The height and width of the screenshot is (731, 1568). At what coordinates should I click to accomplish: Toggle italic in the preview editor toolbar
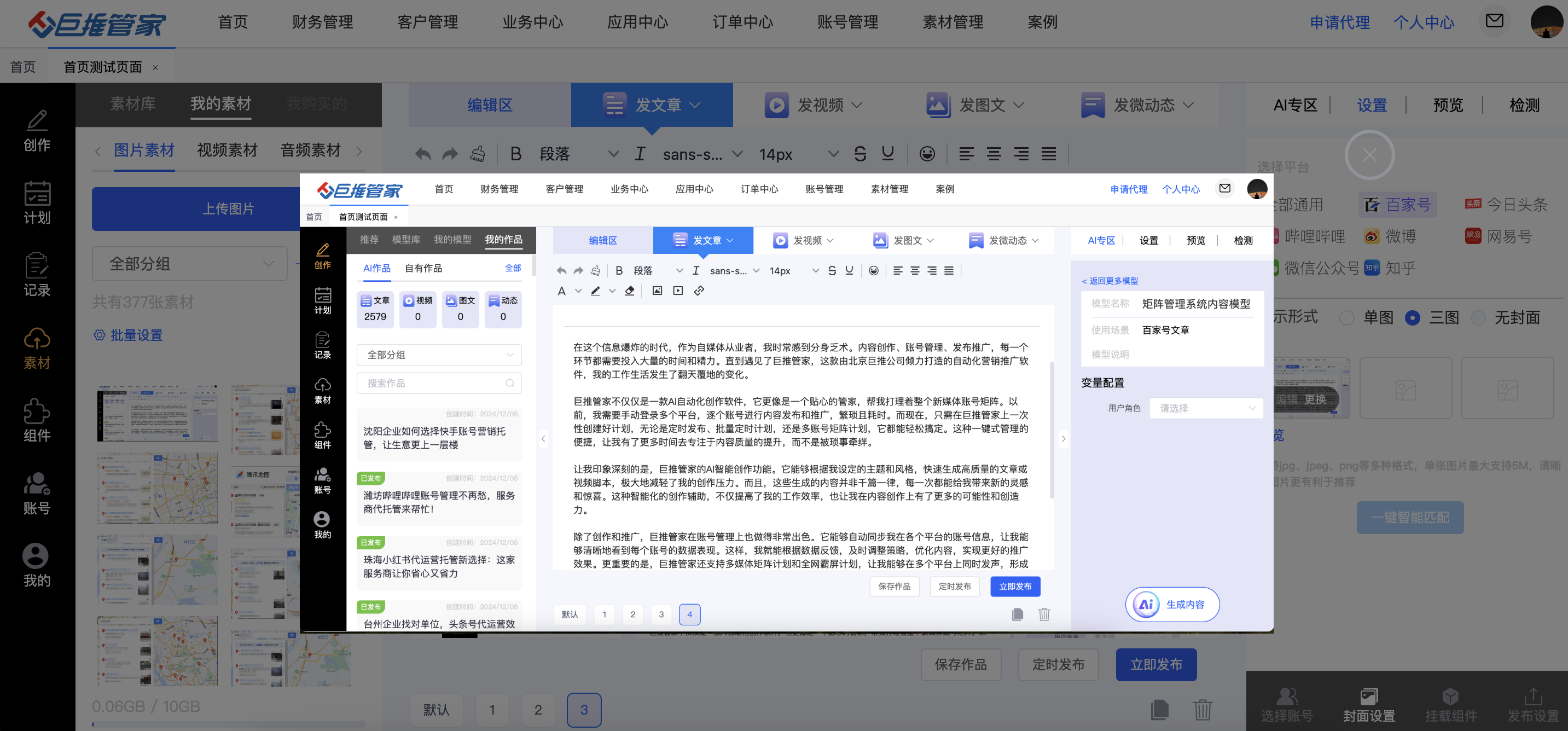click(x=696, y=271)
